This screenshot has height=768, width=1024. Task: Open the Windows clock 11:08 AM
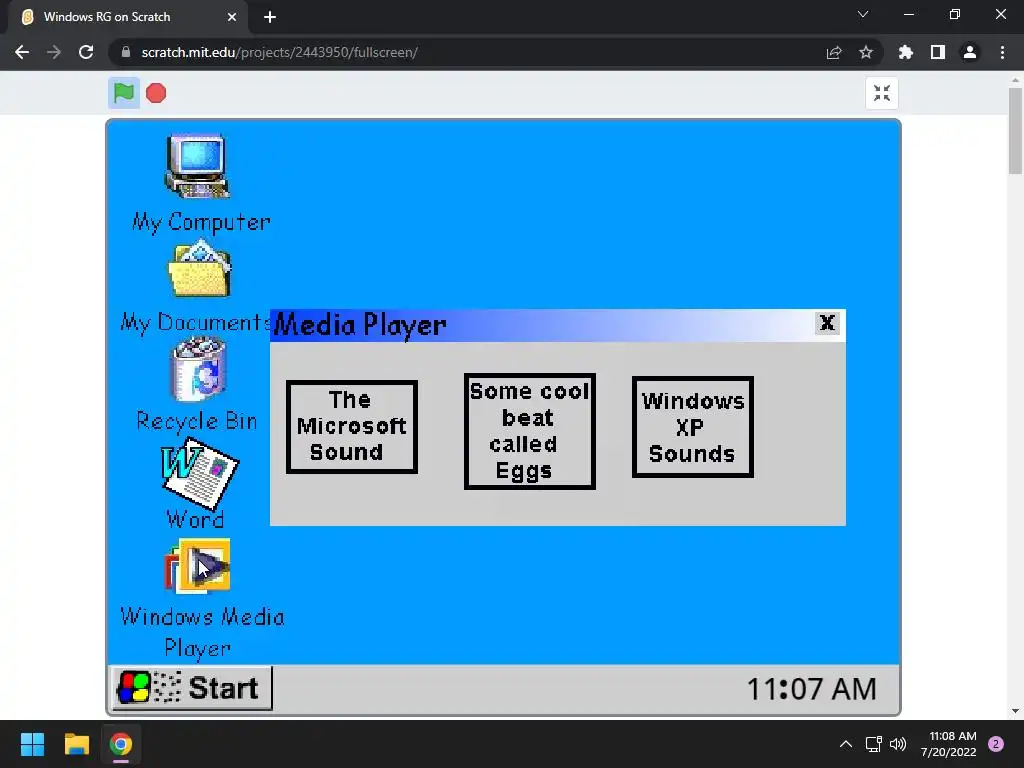point(949,744)
